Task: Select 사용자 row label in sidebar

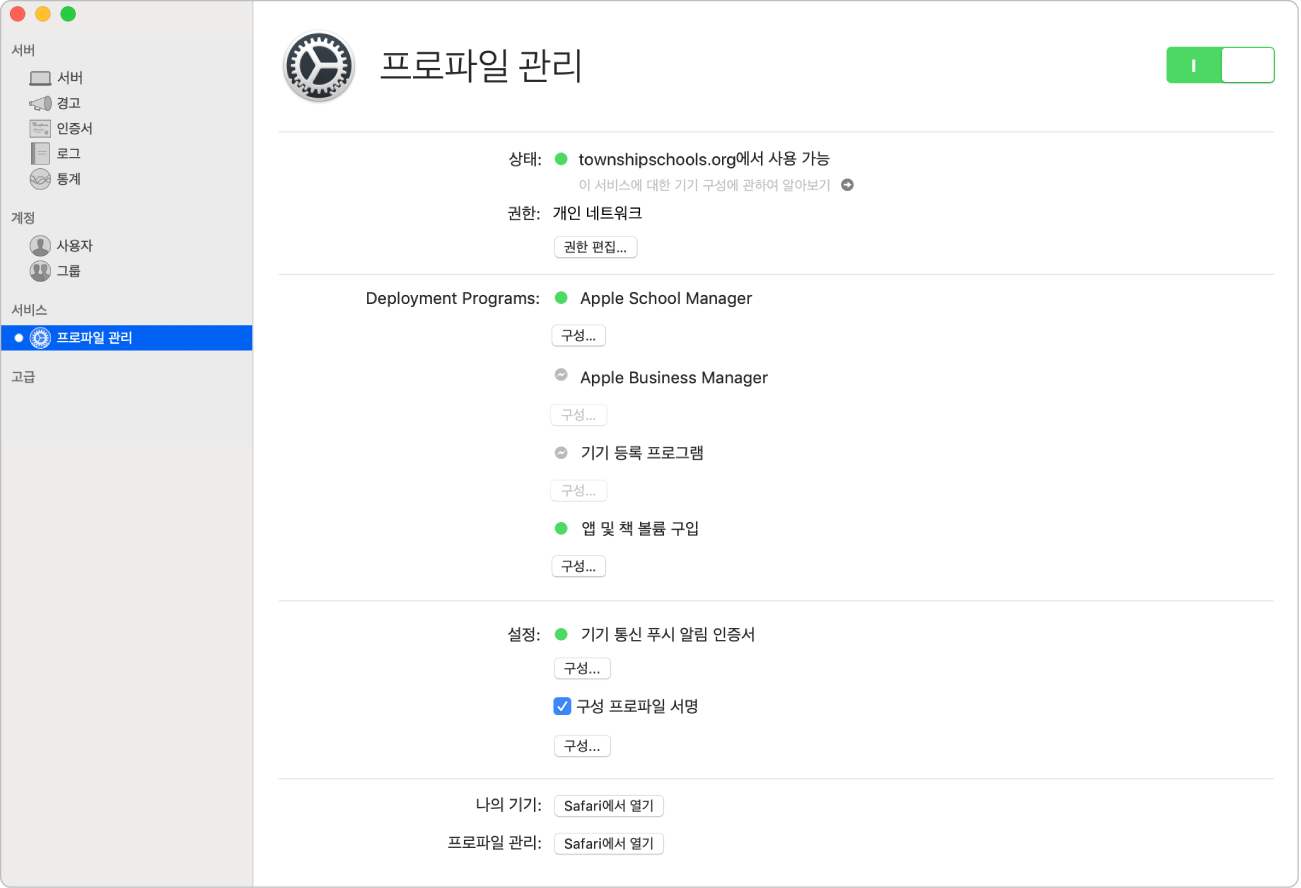Action: (75, 246)
